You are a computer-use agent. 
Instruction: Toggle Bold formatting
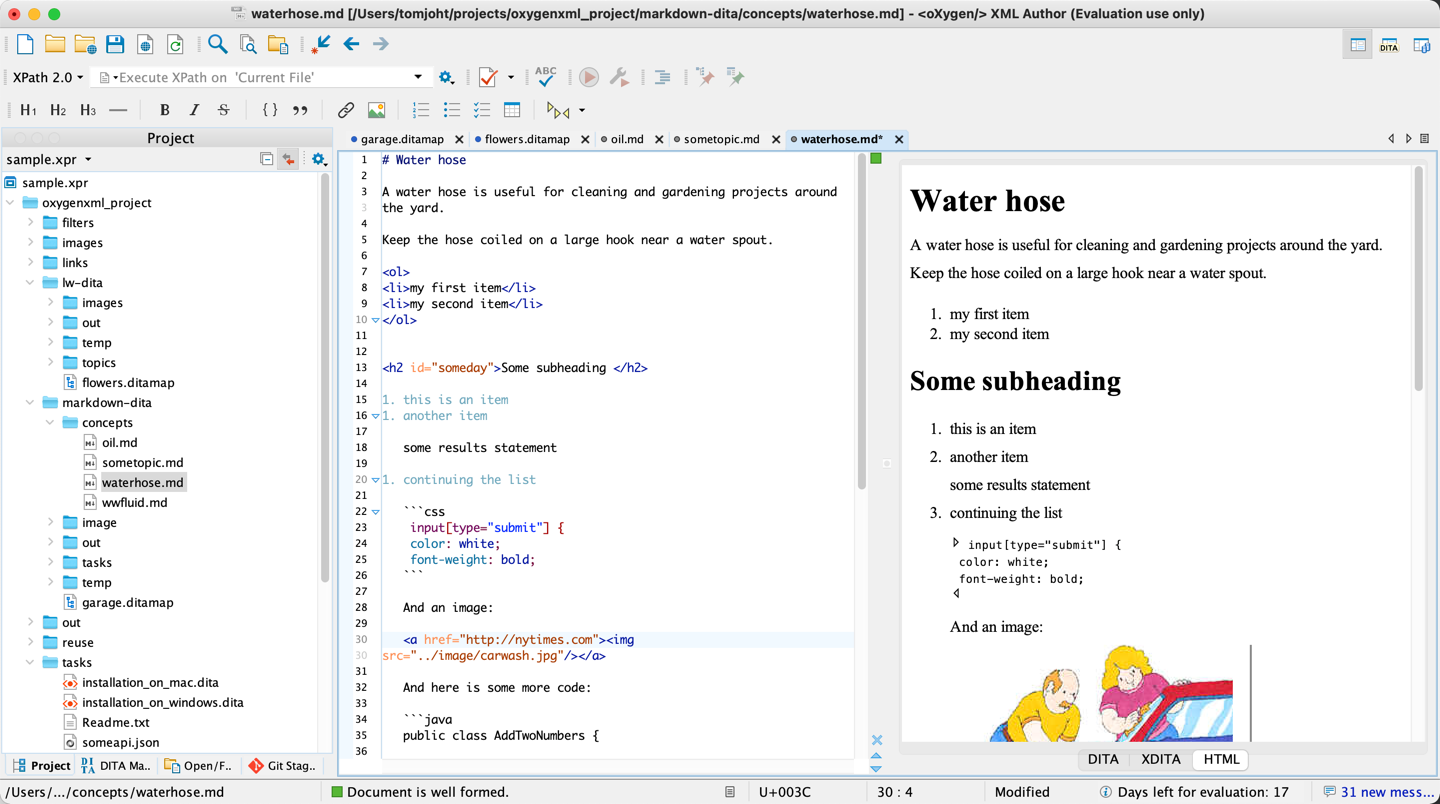click(164, 110)
